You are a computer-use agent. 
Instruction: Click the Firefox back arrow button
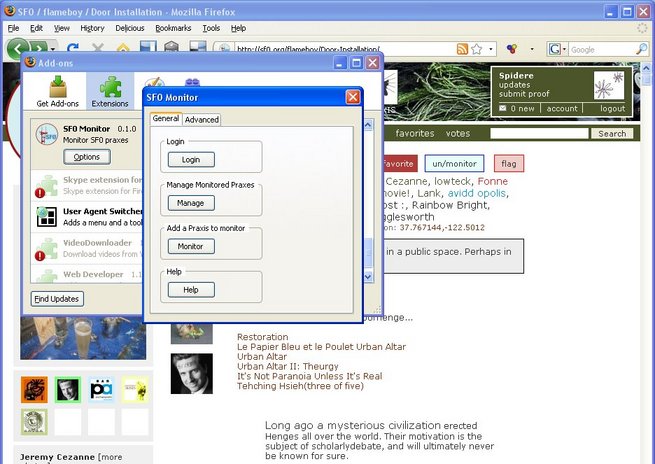point(19,48)
